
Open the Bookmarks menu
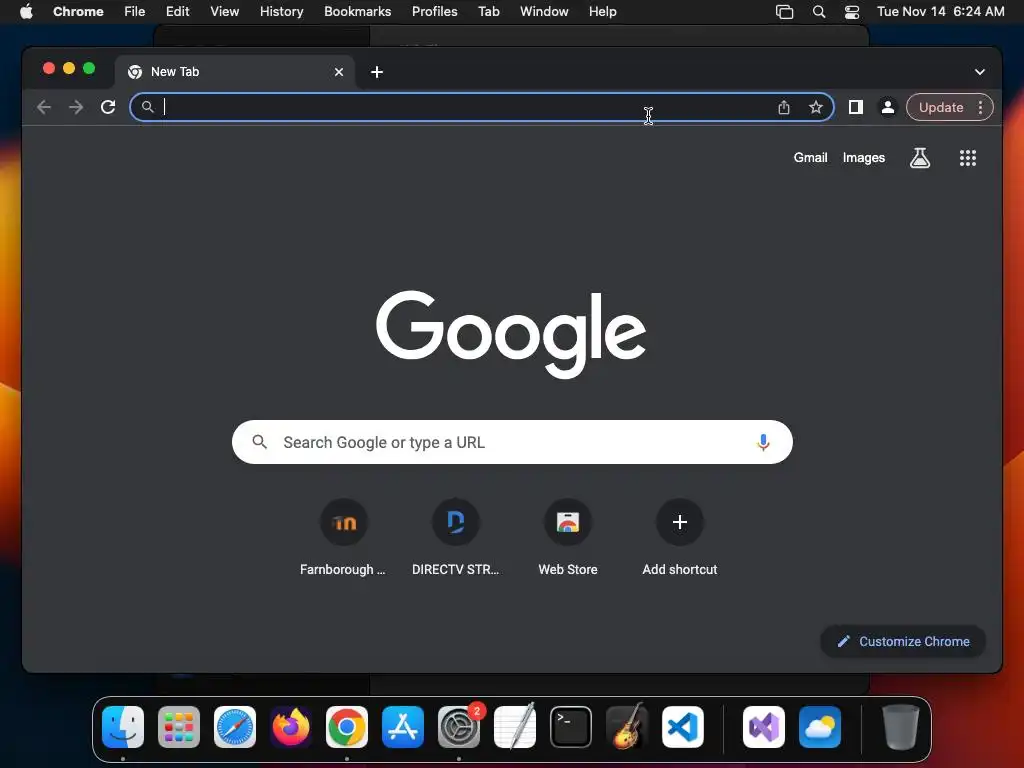pyautogui.click(x=357, y=12)
